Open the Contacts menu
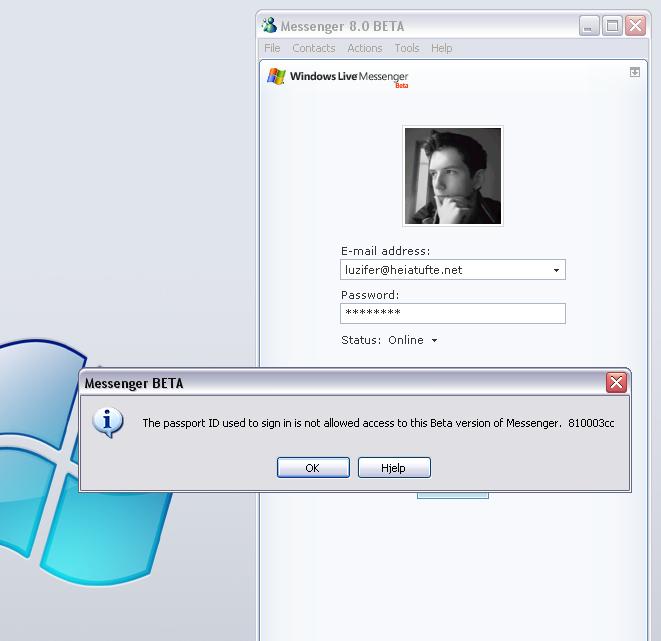661x641 pixels. (314, 48)
